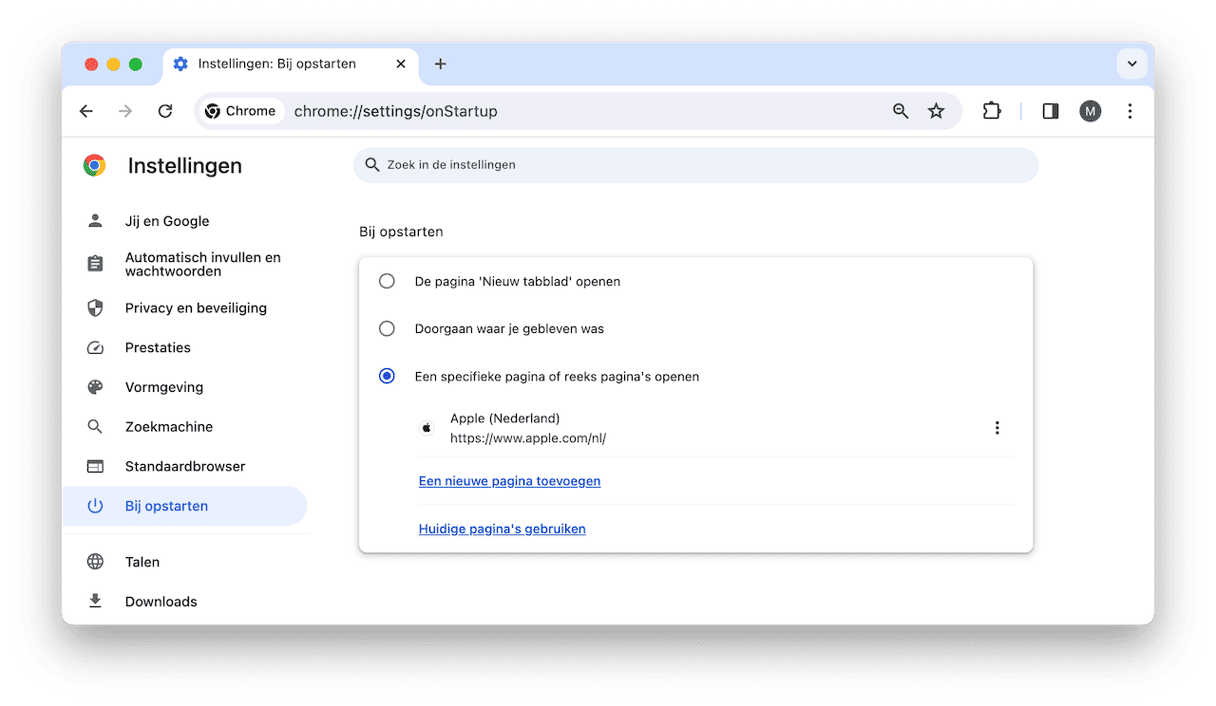Select 'Doorgaan waar je gebleven was' radio

pyautogui.click(x=387, y=328)
